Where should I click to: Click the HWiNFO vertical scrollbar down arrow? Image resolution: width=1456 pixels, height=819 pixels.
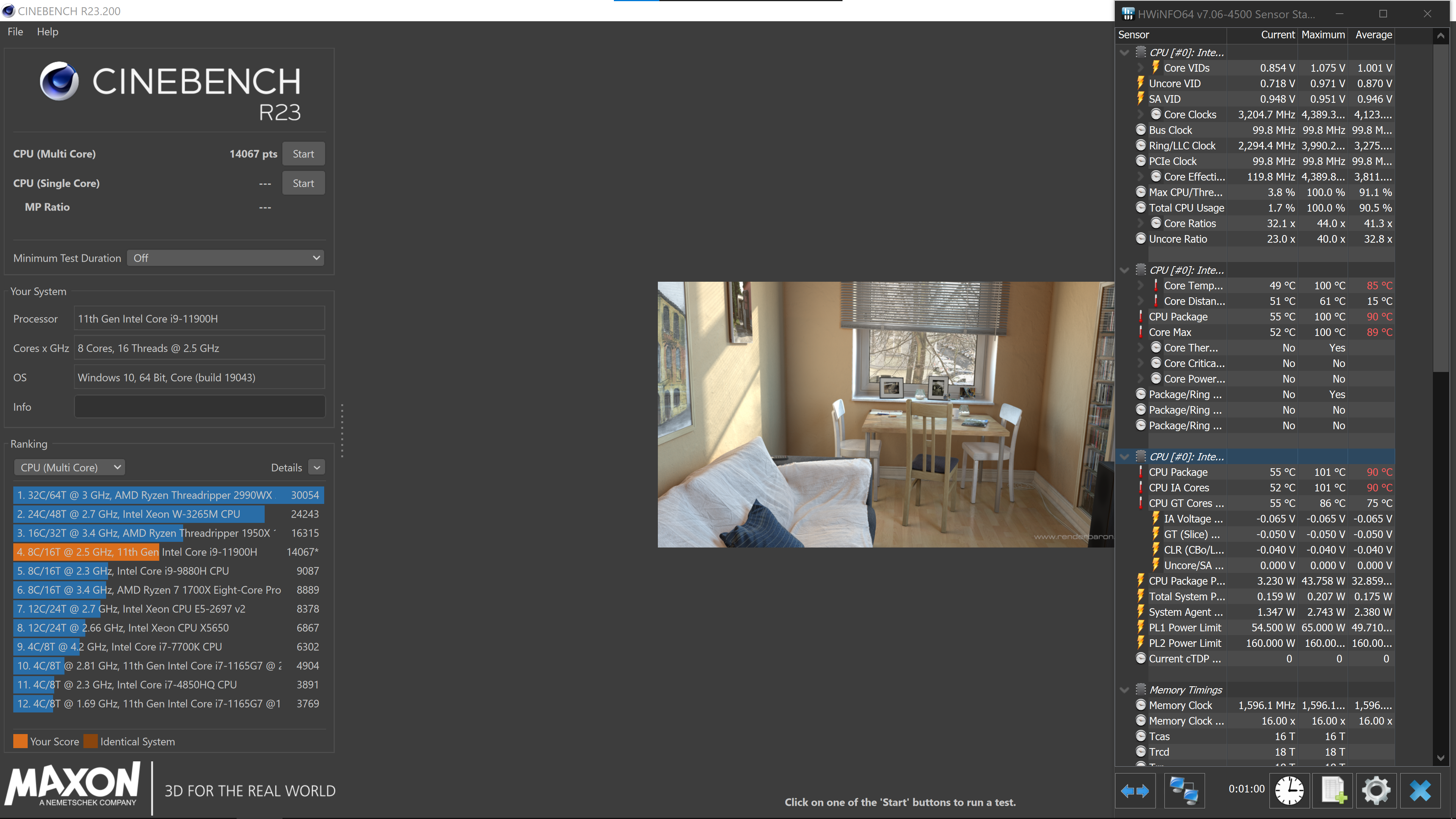tap(1441, 758)
